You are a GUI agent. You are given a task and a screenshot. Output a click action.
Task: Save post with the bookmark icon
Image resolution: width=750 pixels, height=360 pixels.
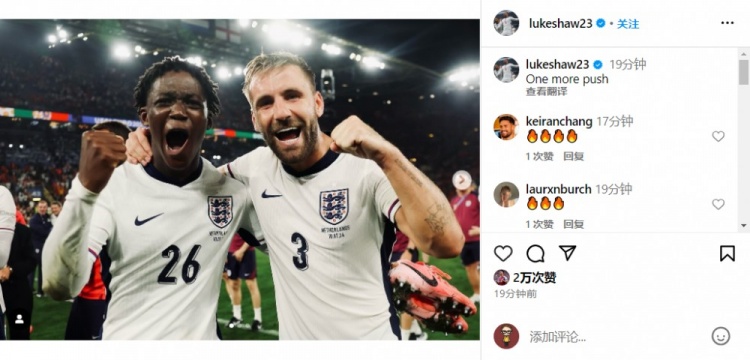click(x=727, y=253)
